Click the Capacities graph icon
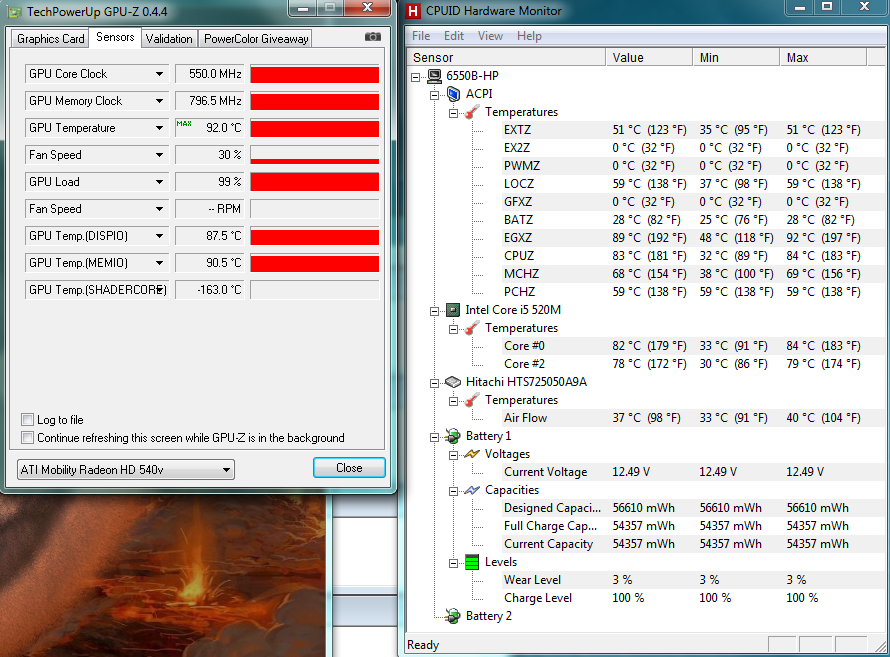This screenshot has height=657, width=890. [472, 490]
